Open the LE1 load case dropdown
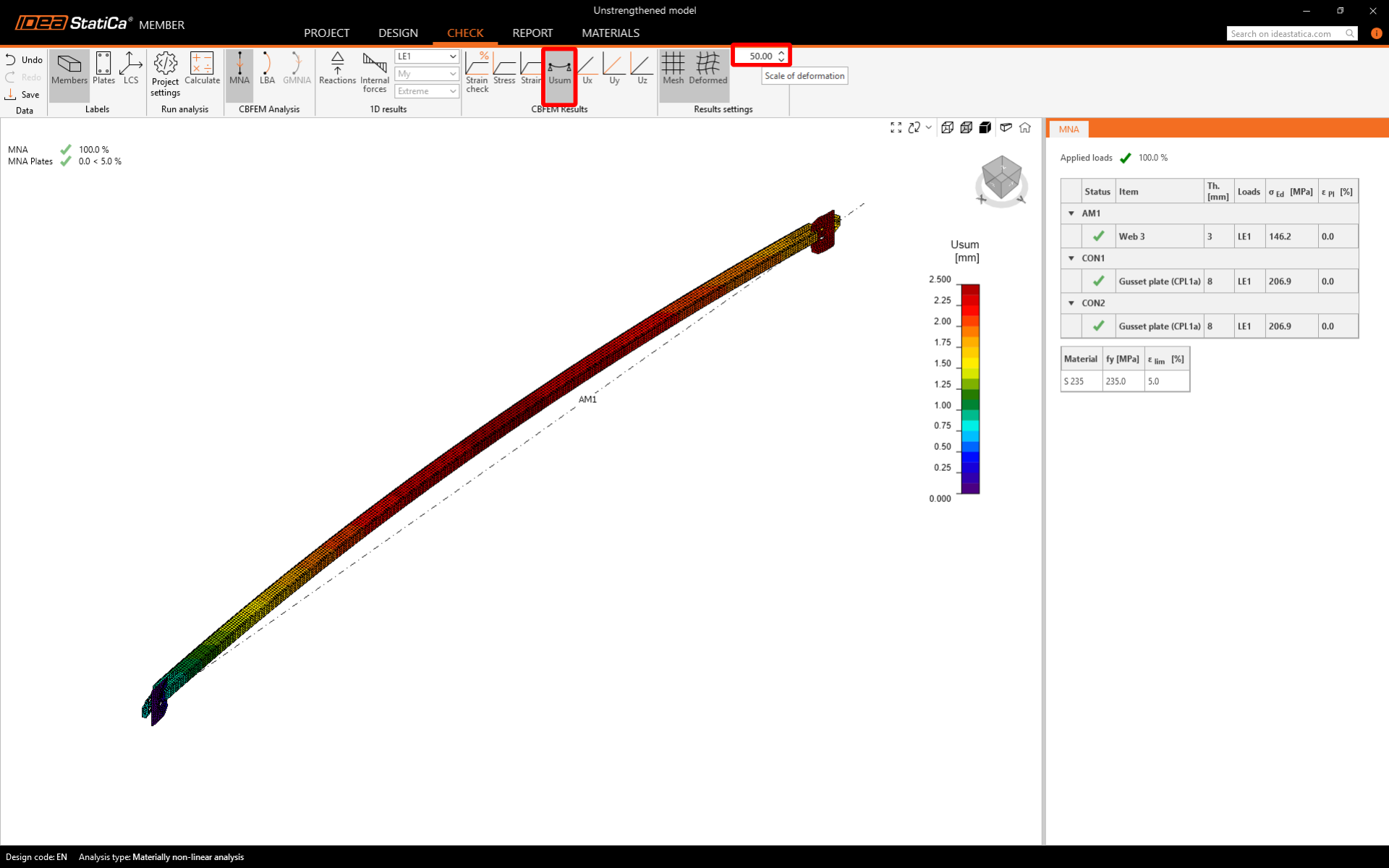The image size is (1389, 868). (x=427, y=56)
